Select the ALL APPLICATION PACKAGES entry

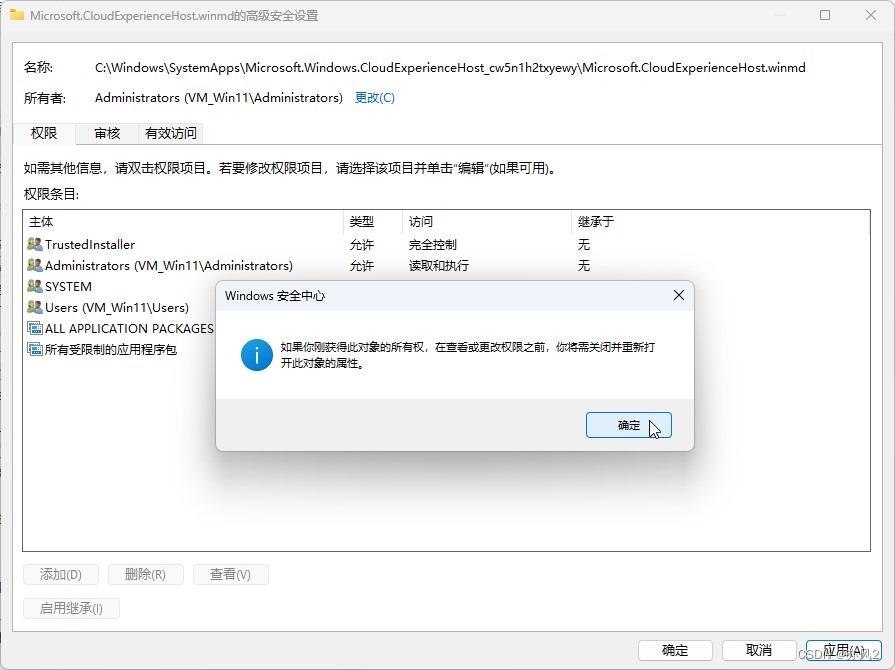click(120, 328)
